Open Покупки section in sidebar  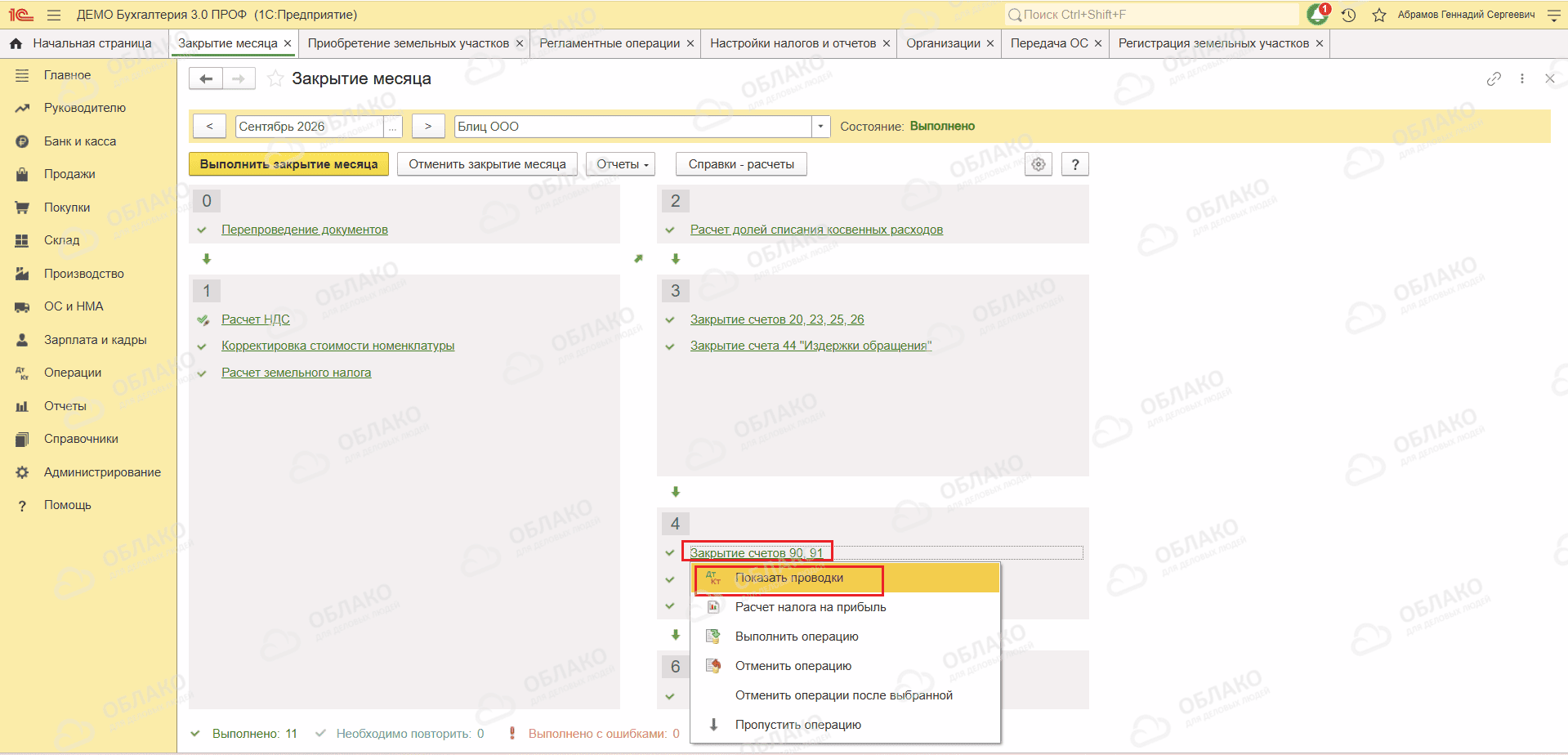(x=67, y=208)
